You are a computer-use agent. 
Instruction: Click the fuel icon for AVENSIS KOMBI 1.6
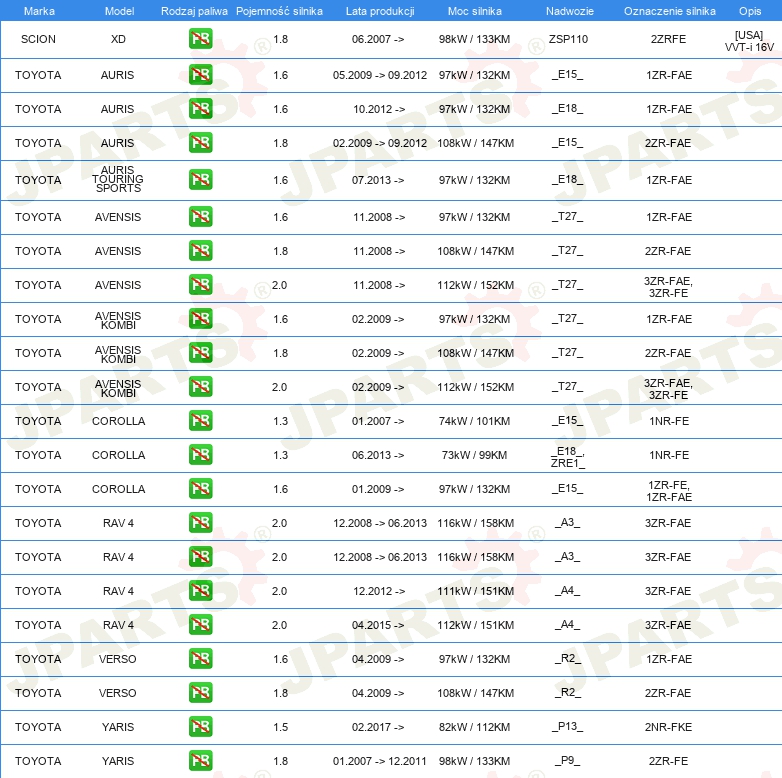pos(200,319)
